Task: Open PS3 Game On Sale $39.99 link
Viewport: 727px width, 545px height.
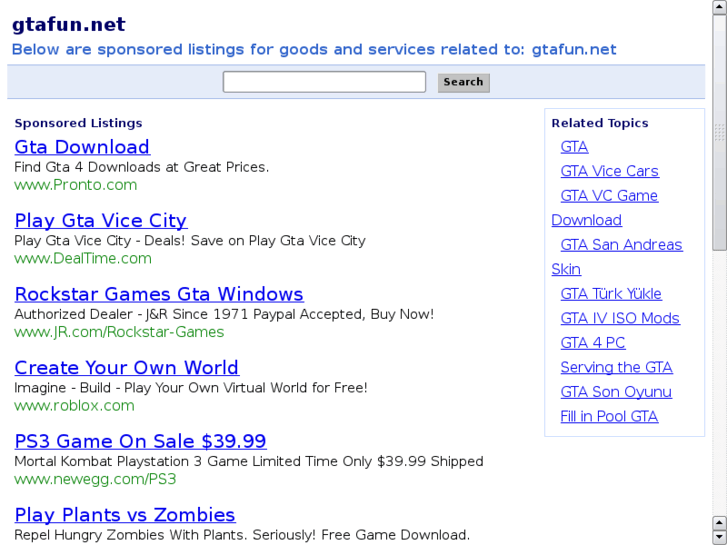Action: (x=140, y=441)
